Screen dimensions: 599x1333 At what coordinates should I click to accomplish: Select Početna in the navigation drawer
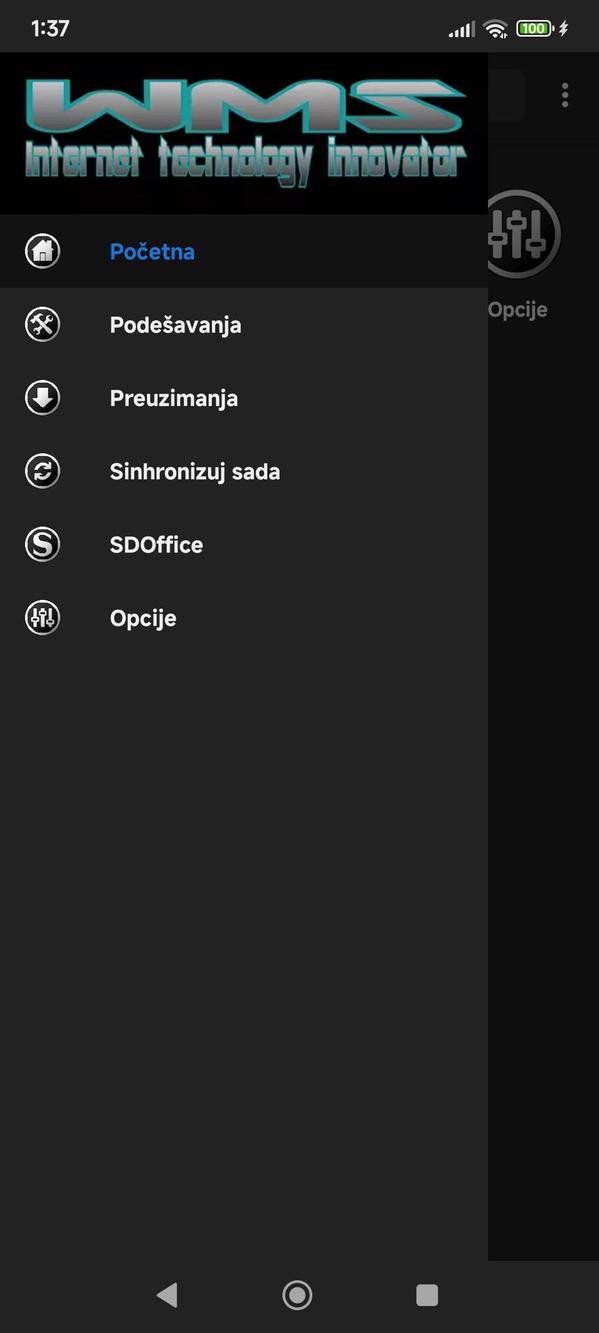click(152, 252)
